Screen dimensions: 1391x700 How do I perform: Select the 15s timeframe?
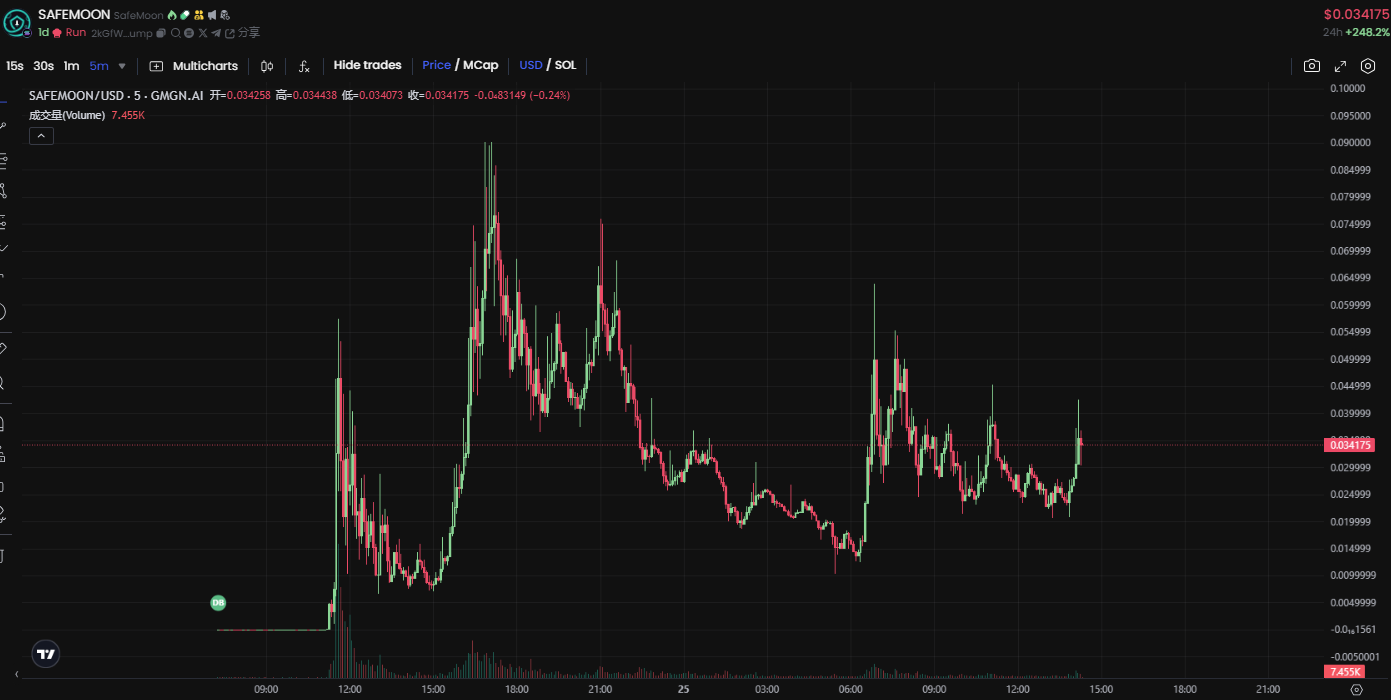(x=15, y=66)
